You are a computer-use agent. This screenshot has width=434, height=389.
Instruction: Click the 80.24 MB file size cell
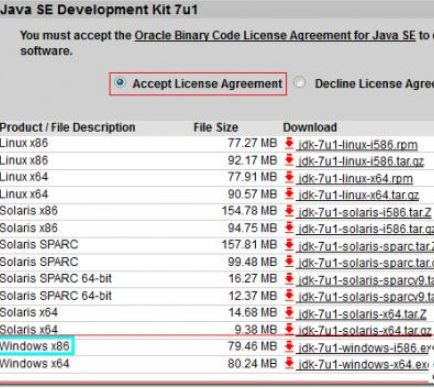(x=252, y=363)
